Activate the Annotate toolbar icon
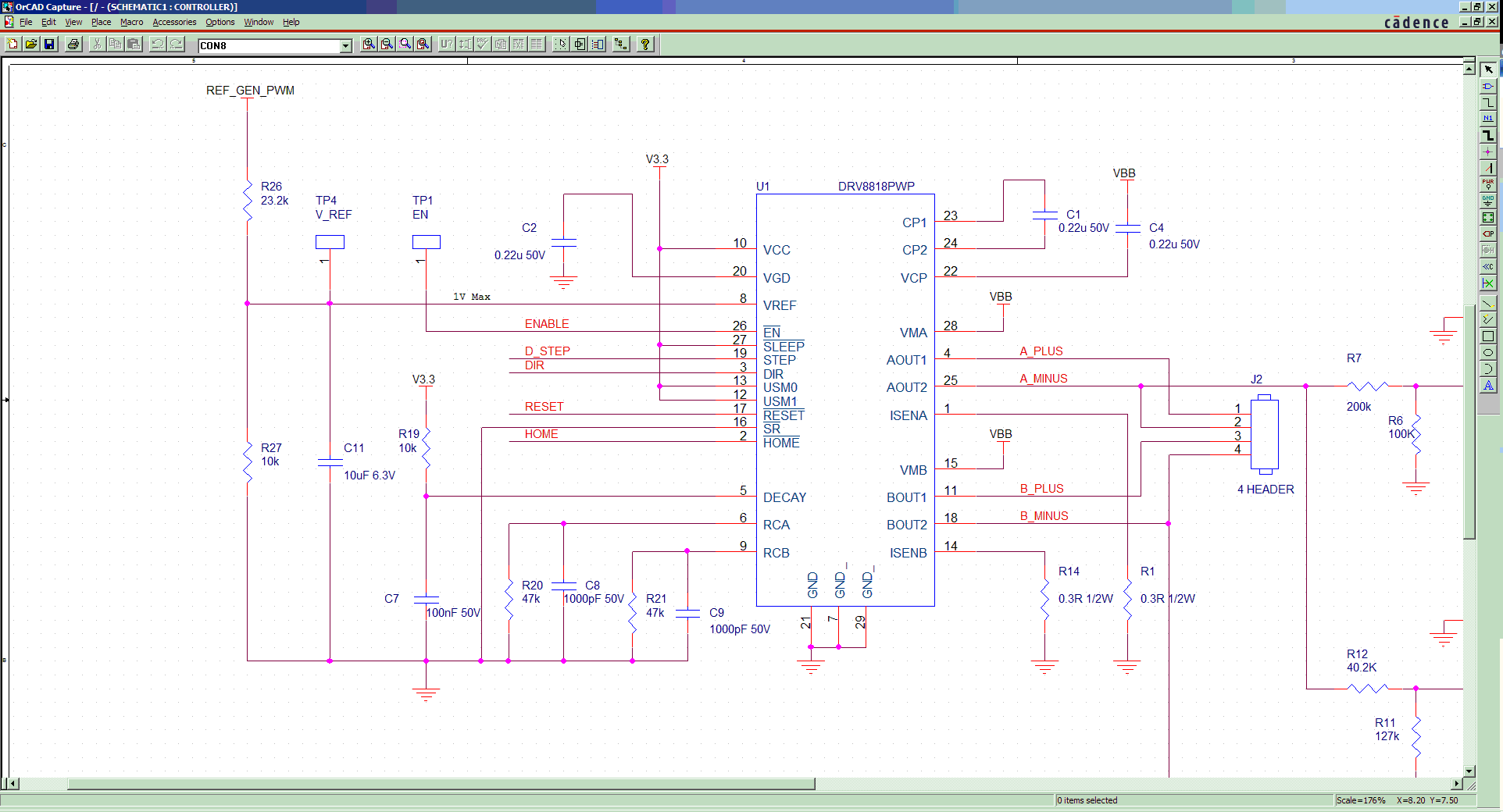Viewport: 1503px width, 812px height. pos(447,45)
